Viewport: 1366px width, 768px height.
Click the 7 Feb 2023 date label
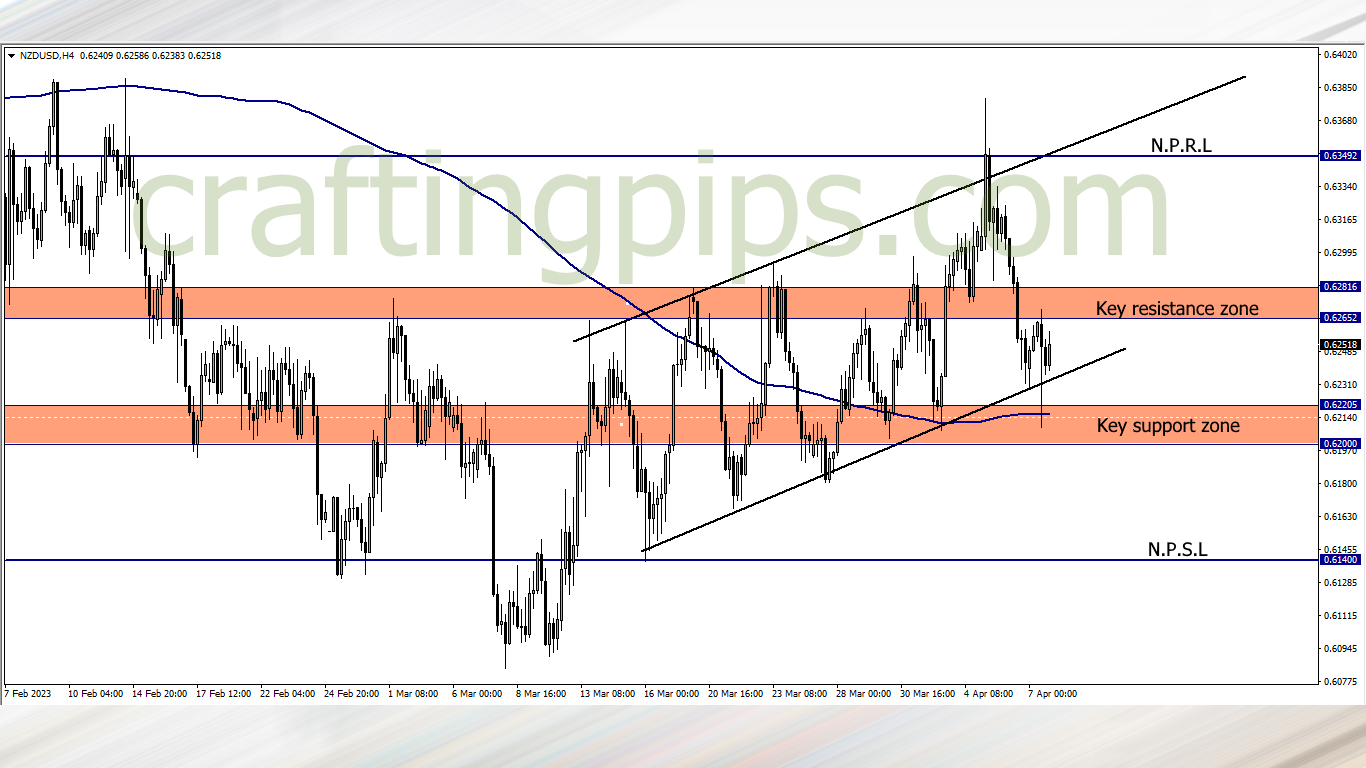tap(27, 693)
